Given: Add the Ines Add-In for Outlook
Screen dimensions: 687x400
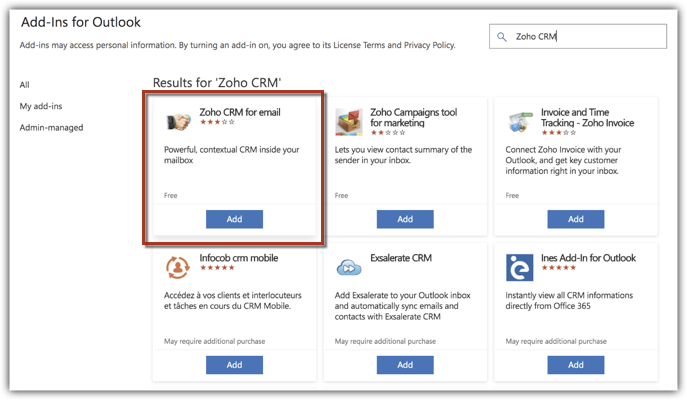Looking at the screenshot, I should click(576, 365).
